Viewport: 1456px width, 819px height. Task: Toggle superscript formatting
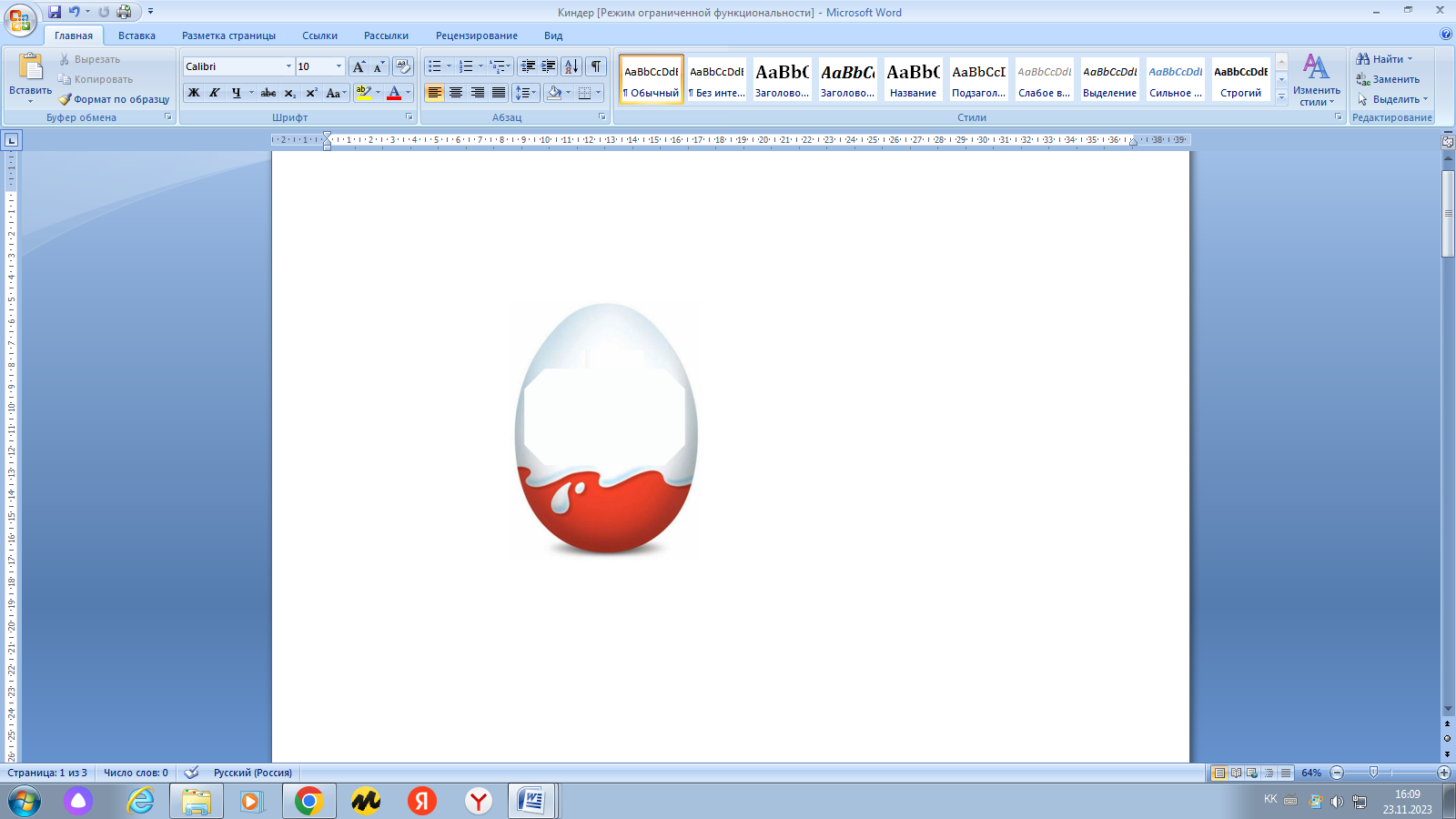tap(311, 93)
